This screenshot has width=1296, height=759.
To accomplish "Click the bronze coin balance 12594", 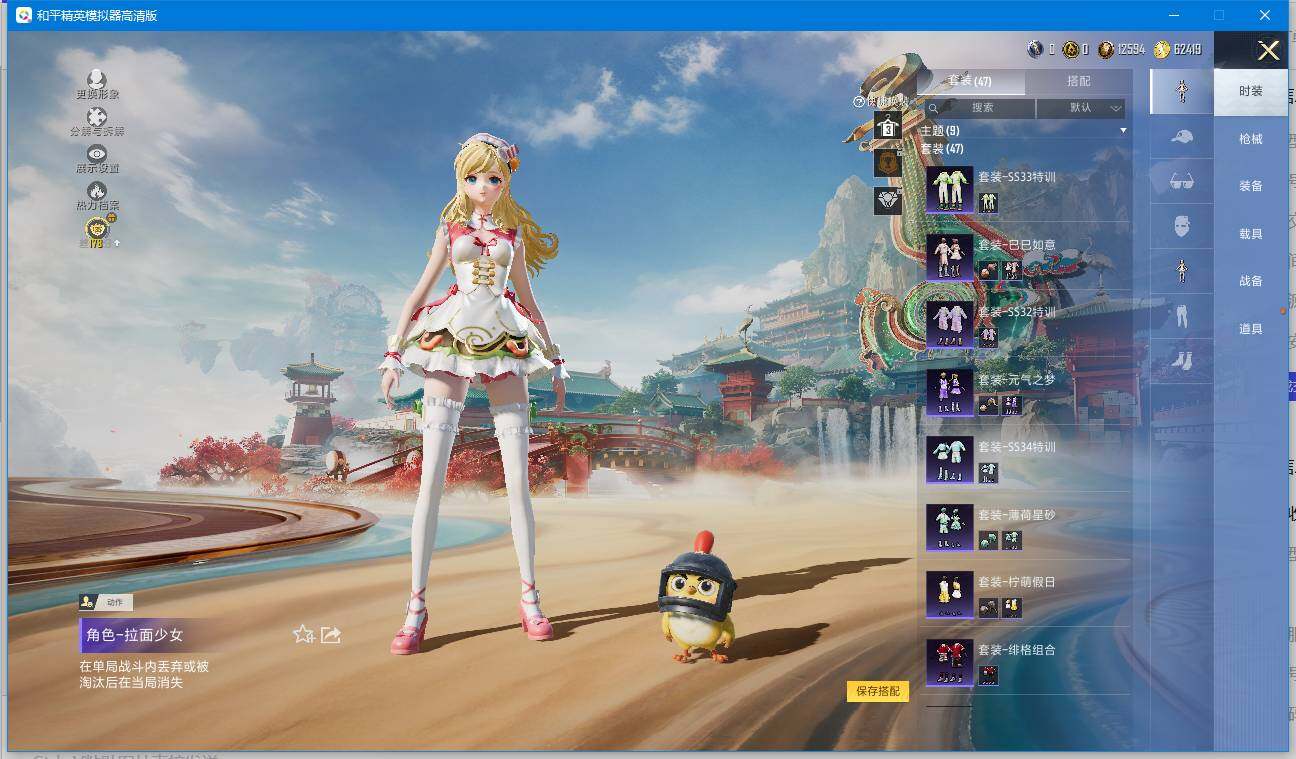I will click(x=1122, y=49).
